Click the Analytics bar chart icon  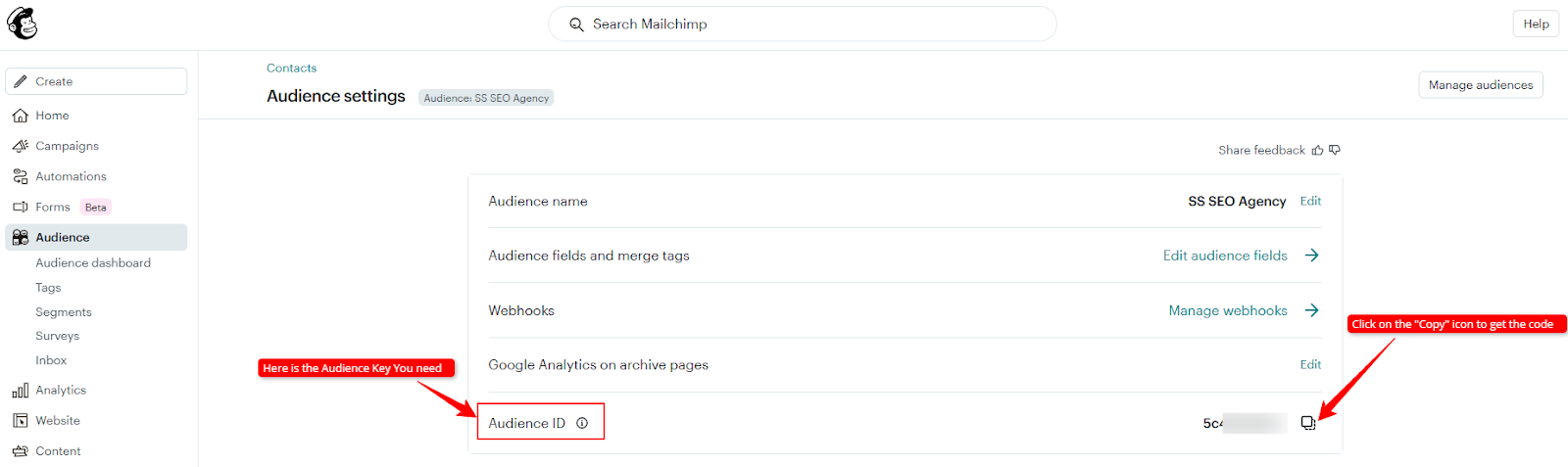tap(21, 390)
